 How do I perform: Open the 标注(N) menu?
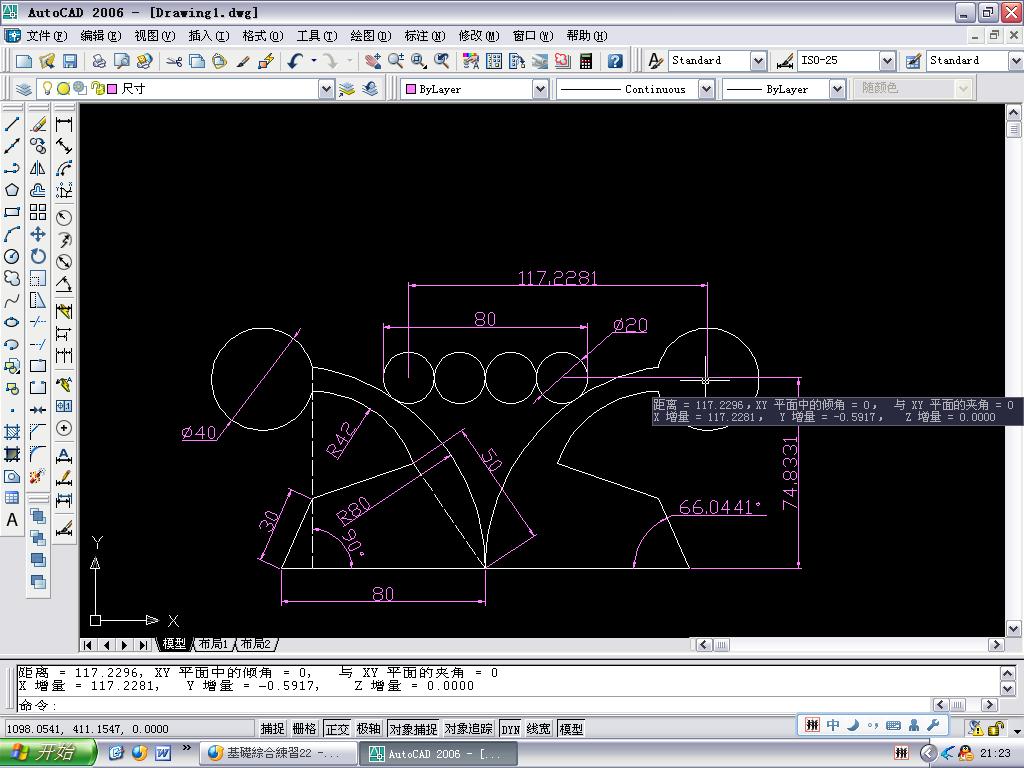[x=424, y=36]
